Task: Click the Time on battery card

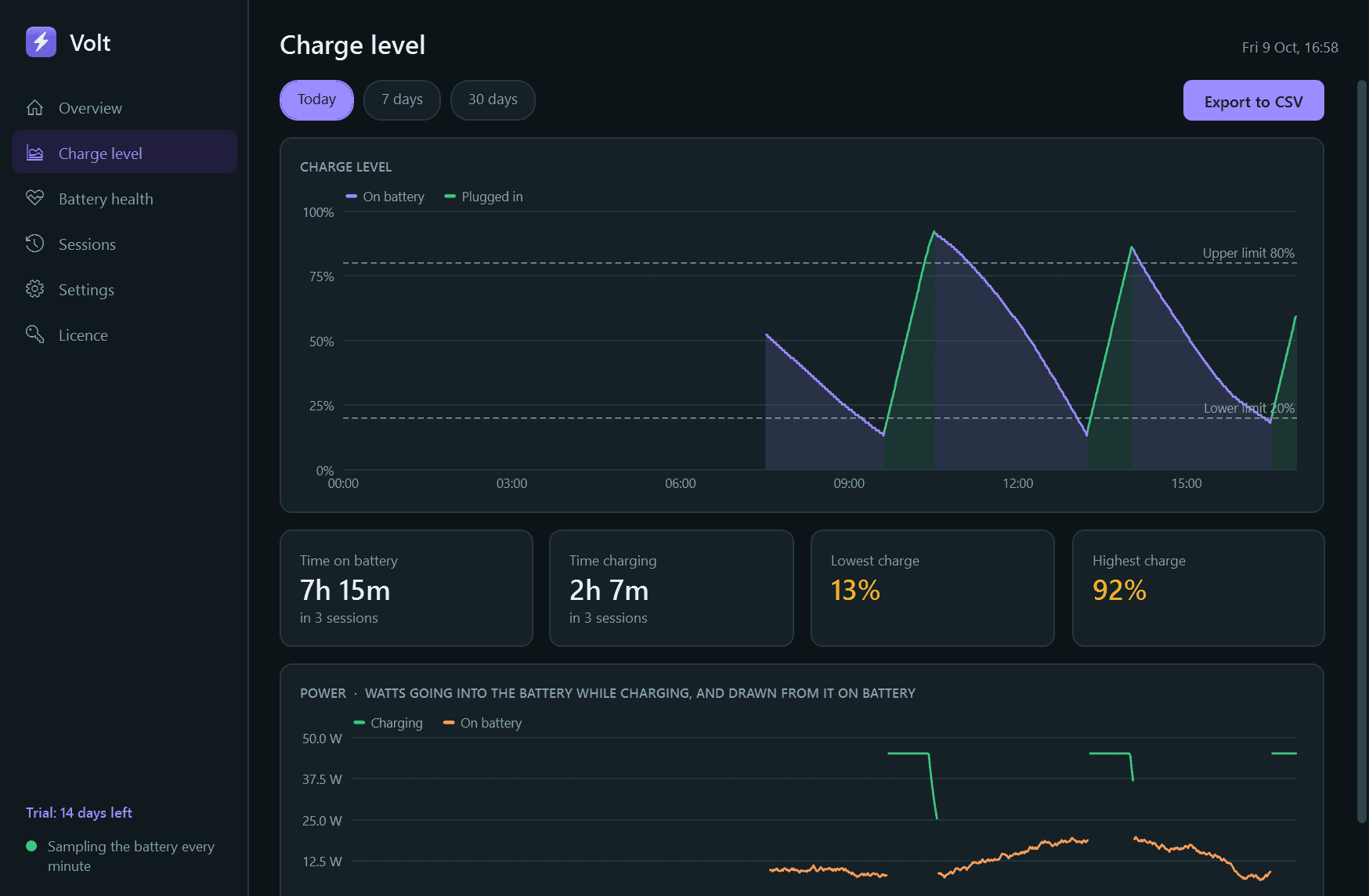Action: pyautogui.click(x=406, y=588)
